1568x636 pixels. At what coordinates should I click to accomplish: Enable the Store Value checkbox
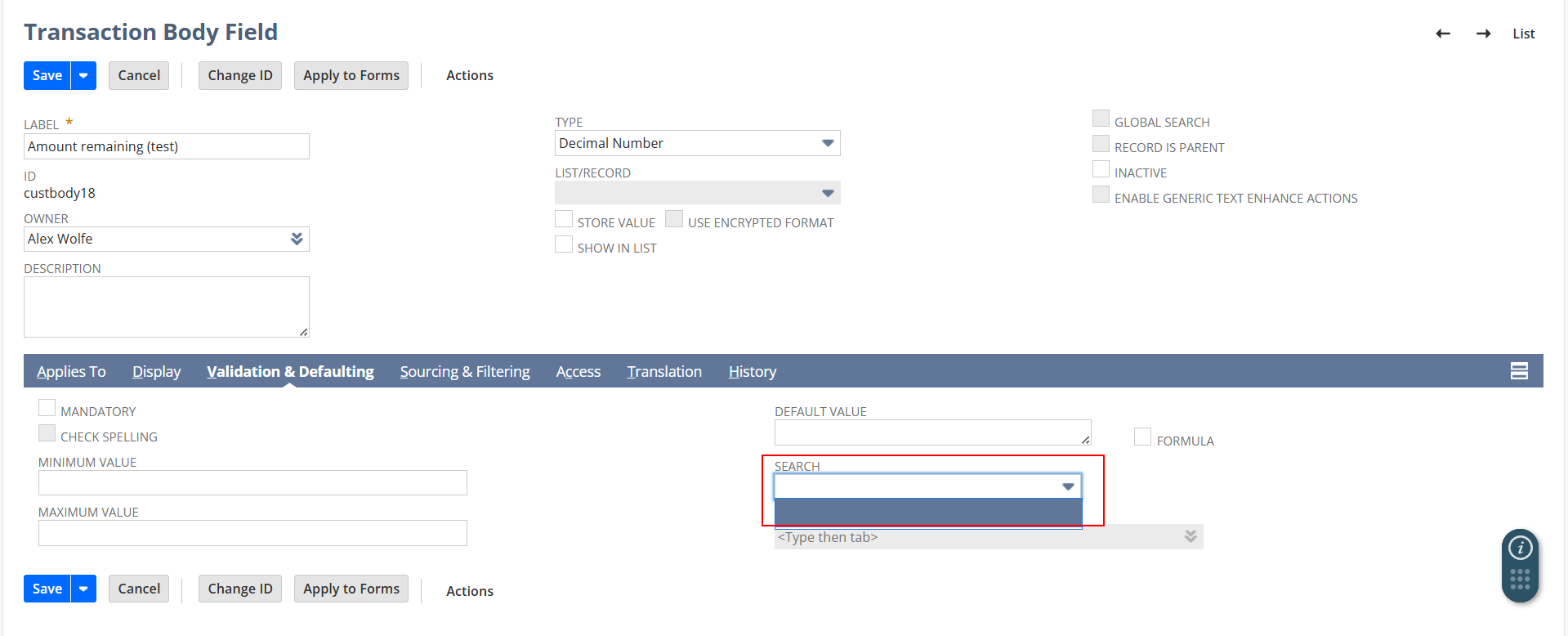coord(564,220)
